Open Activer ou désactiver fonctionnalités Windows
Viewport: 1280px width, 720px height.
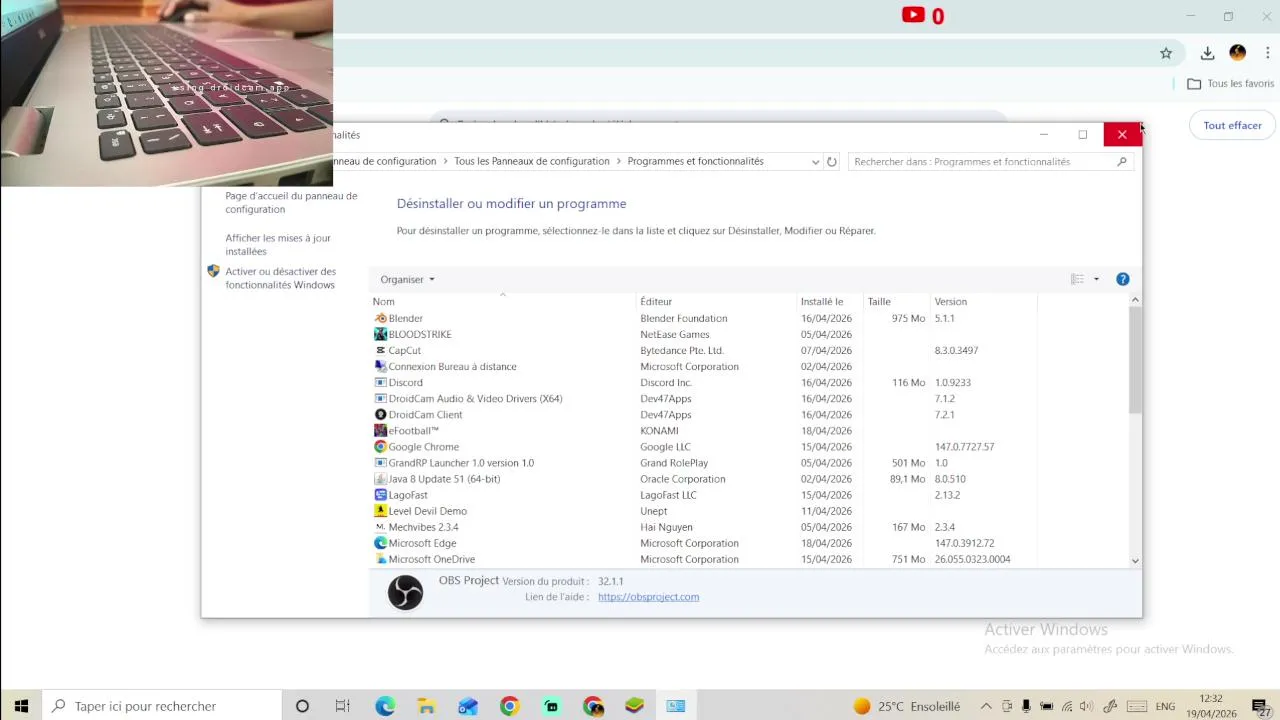click(281, 278)
